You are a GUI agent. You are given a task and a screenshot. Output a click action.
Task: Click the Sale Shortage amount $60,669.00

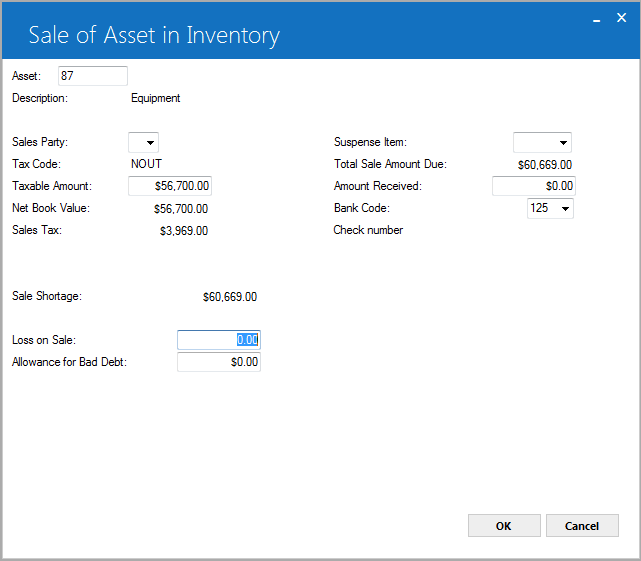click(230, 297)
